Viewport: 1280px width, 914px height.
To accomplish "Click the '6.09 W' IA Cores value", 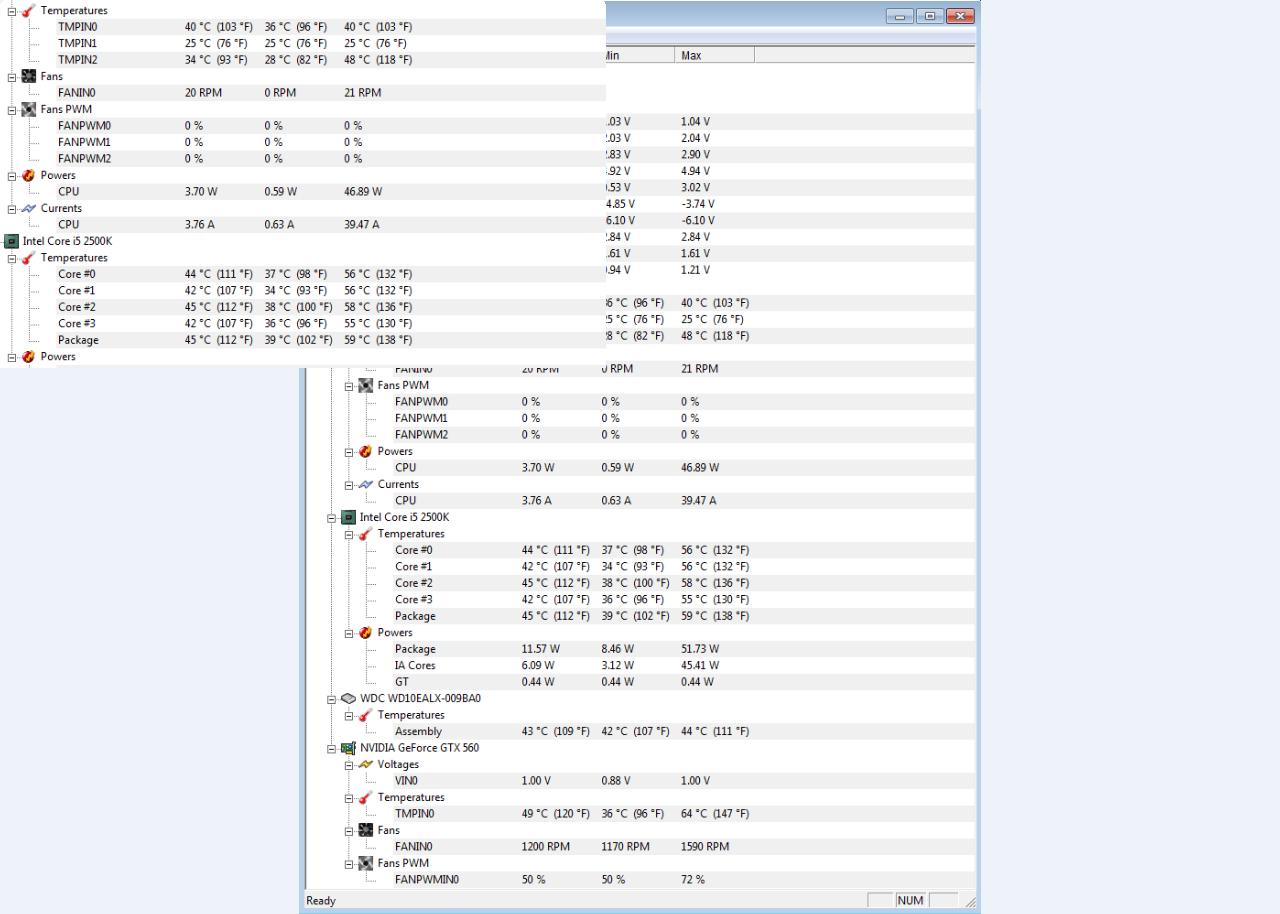I will 538,665.
